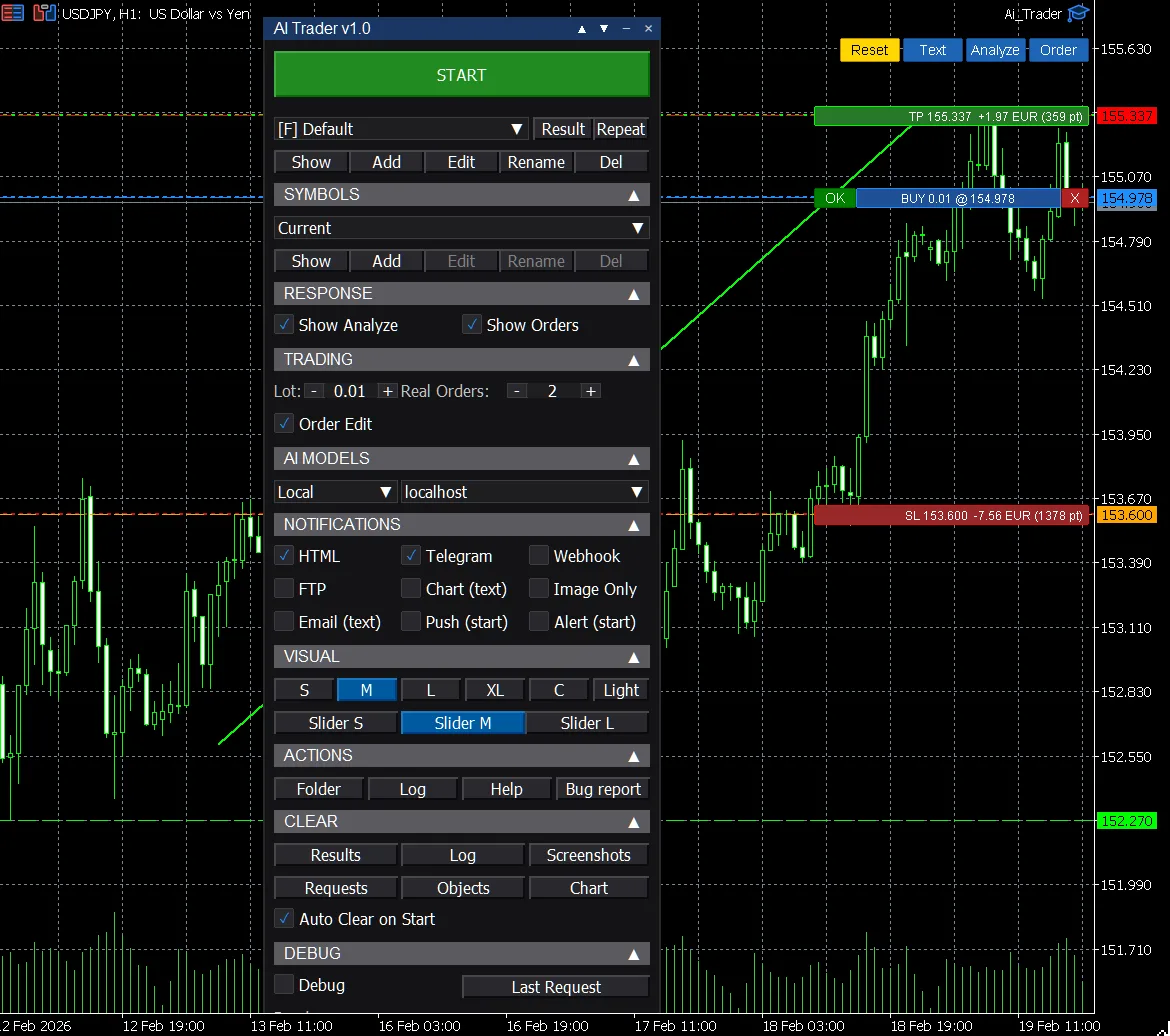
Task: Toggle the Show Orders checkbox
Action: tap(472, 325)
